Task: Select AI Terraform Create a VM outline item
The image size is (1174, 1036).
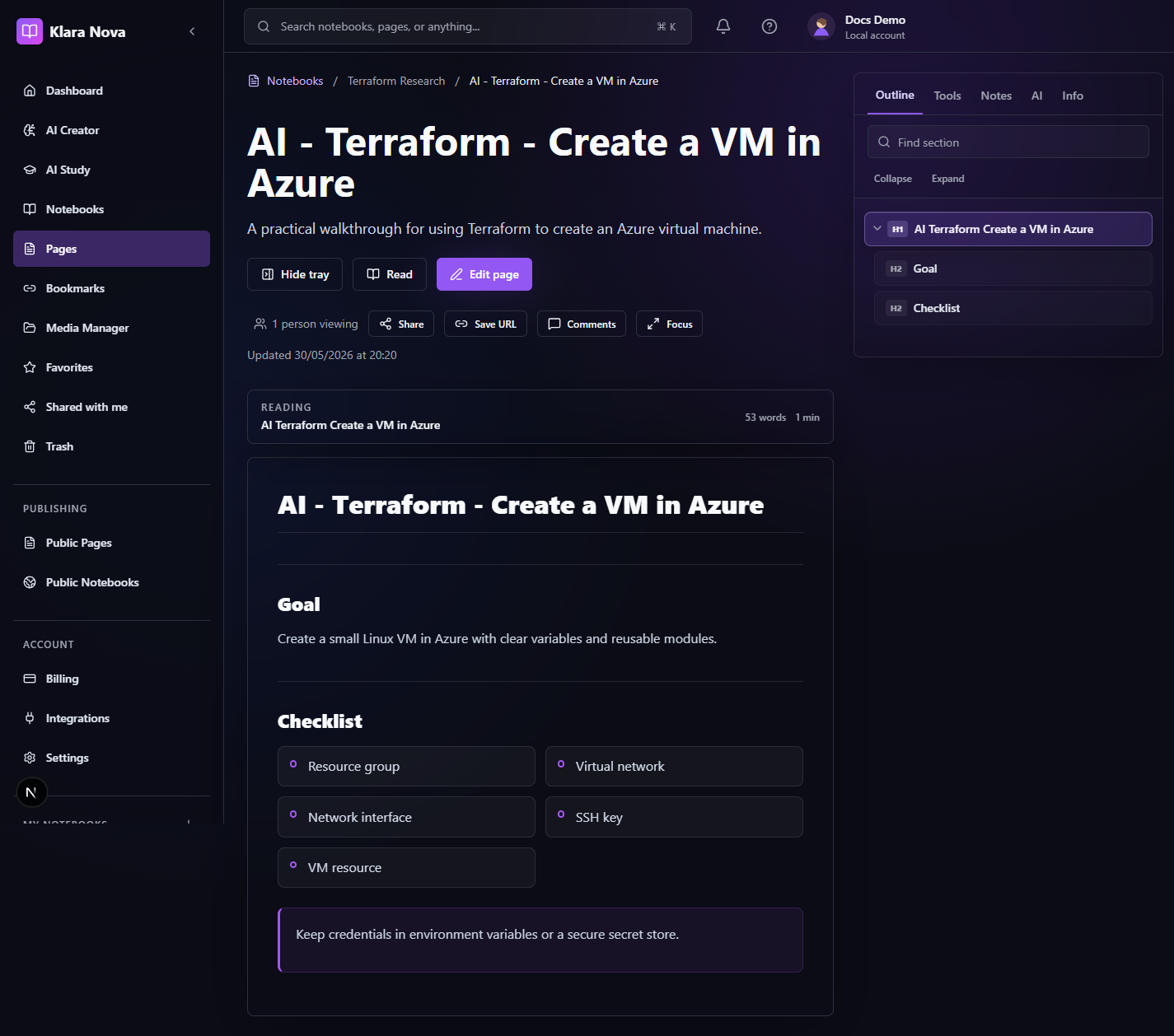Action: pos(1008,229)
